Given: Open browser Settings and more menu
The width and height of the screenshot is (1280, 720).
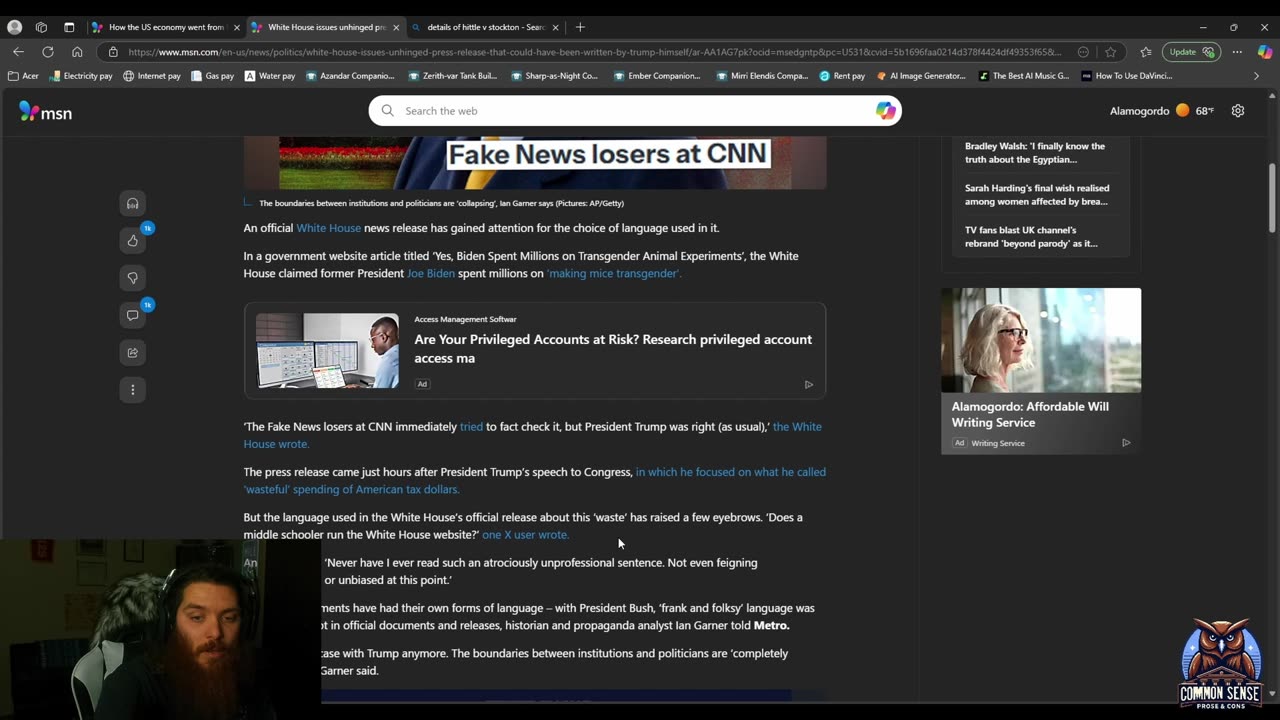Looking at the screenshot, I should coord(1237,52).
